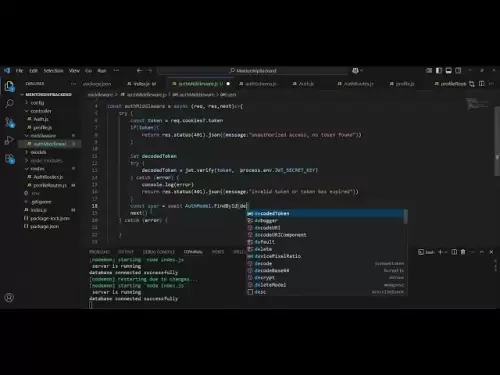Open the Copilot icon beside search box
Screen dimensions: 500x375
[355, 71]
